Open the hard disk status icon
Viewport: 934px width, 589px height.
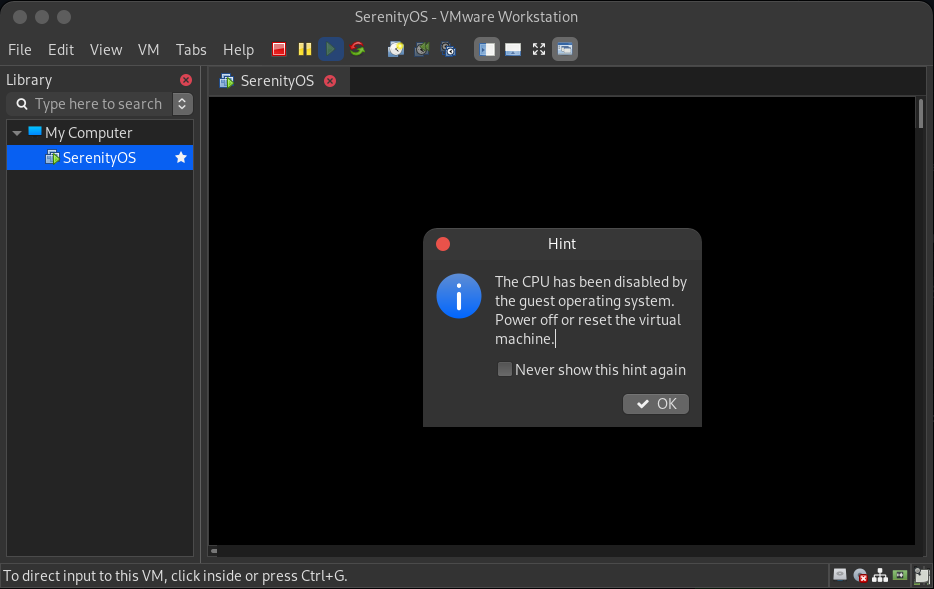point(840,575)
